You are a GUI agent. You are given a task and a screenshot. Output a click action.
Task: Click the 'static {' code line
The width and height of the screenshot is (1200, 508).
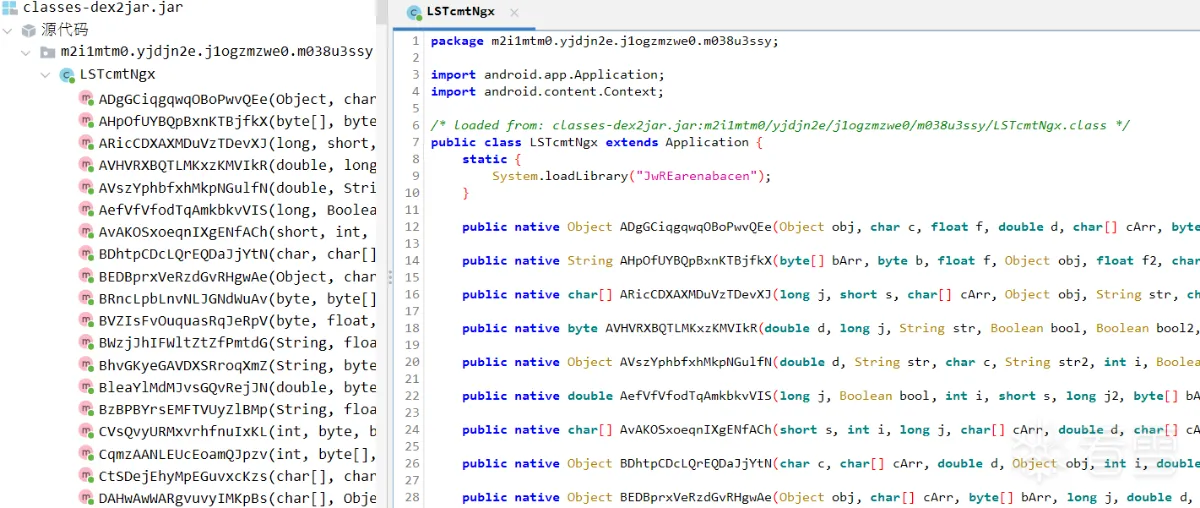[492, 159]
